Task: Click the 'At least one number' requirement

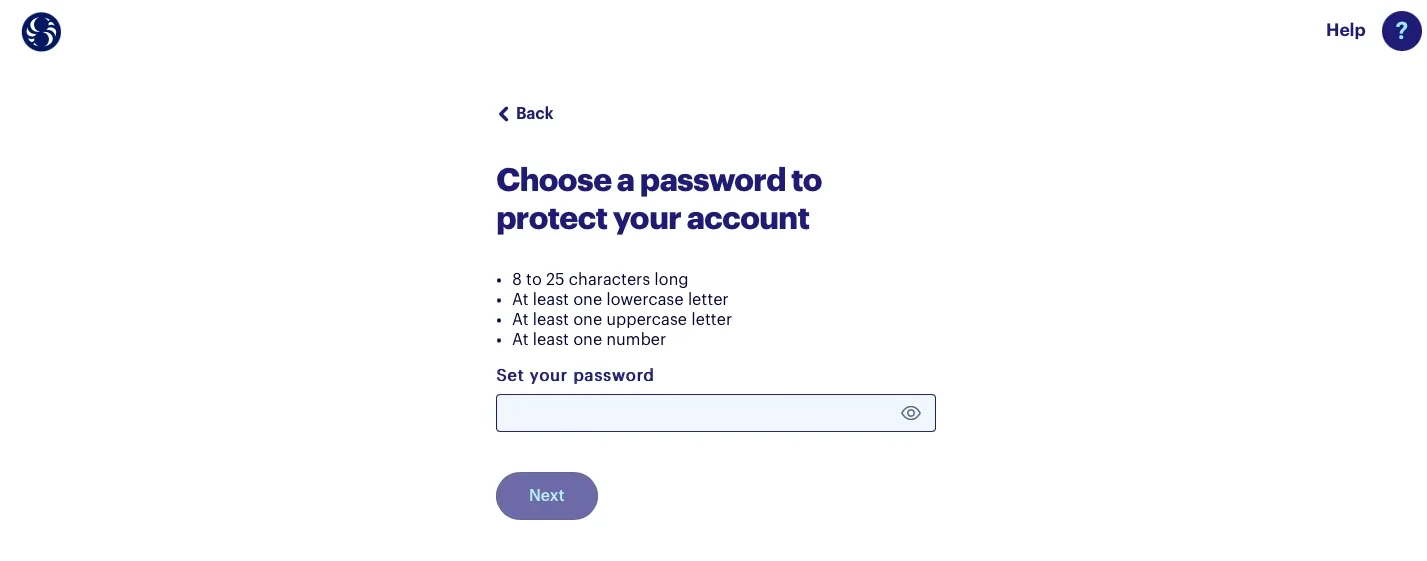Action: pos(589,339)
